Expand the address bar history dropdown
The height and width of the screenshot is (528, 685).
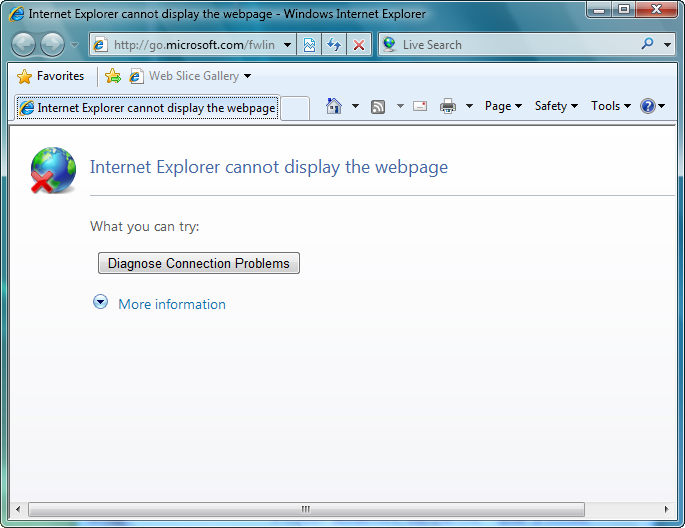click(x=287, y=45)
